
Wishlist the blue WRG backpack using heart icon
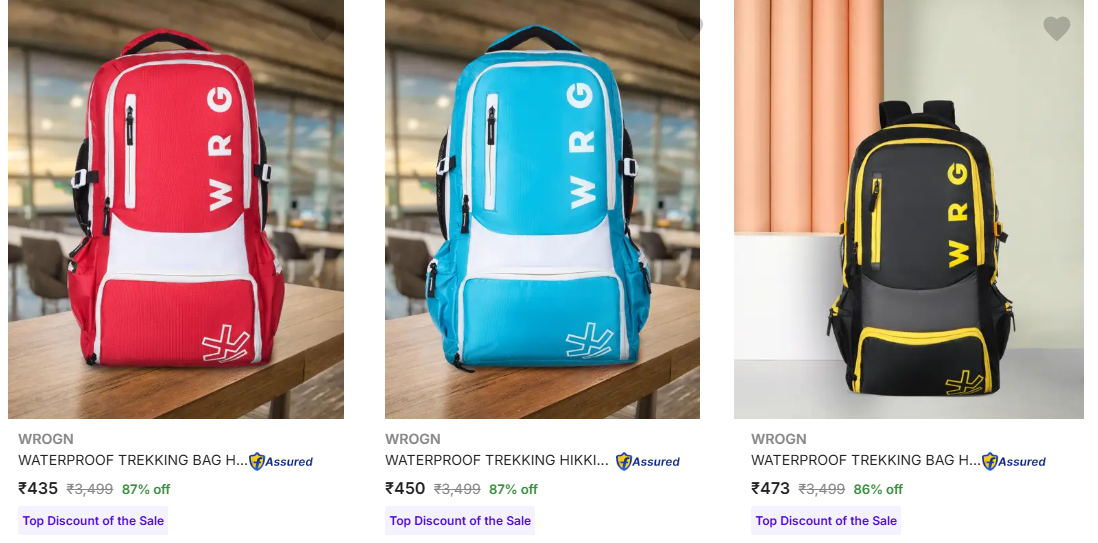coord(689,29)
